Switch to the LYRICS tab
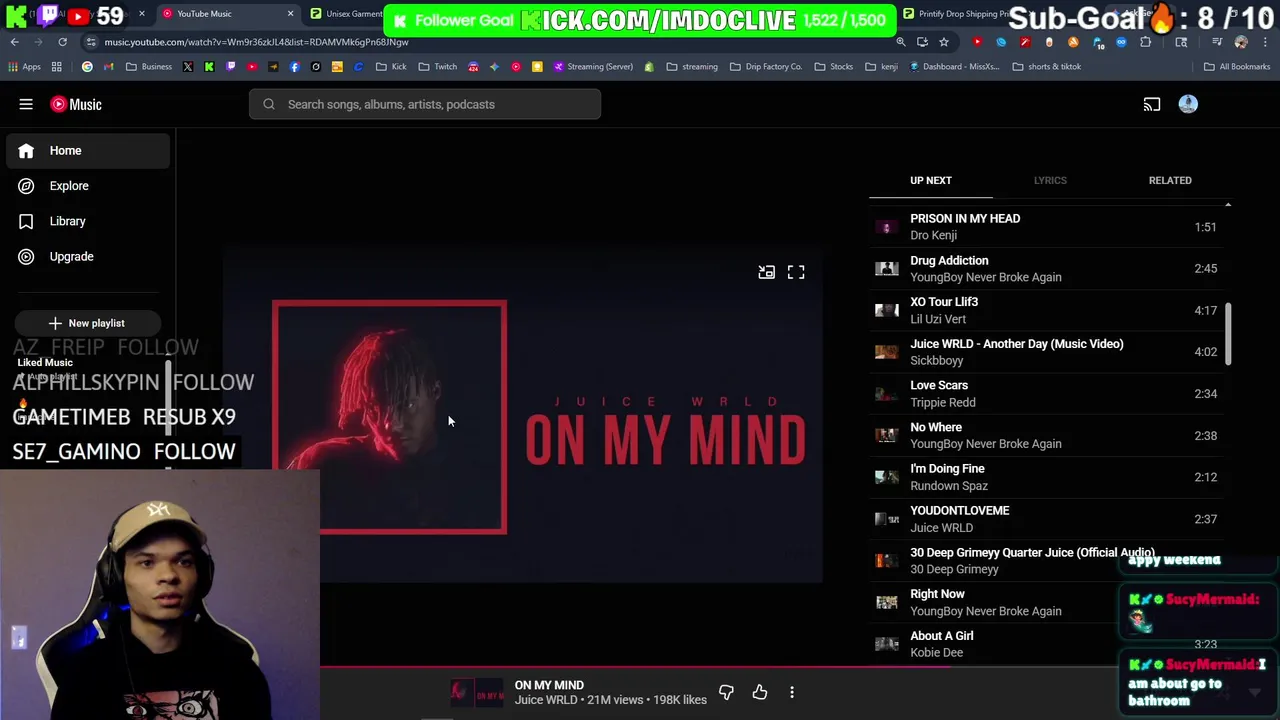 [1050, 180]
